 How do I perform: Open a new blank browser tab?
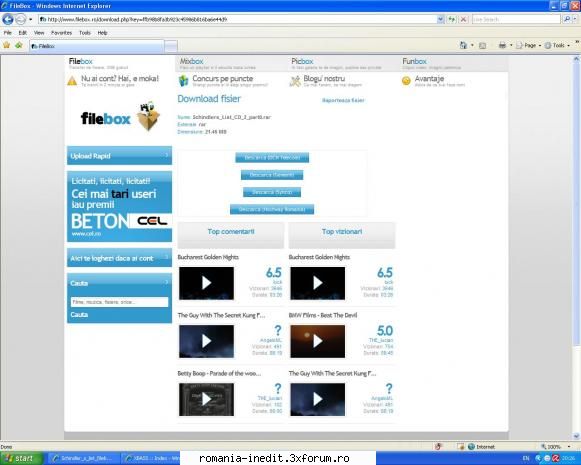point(171,46)
